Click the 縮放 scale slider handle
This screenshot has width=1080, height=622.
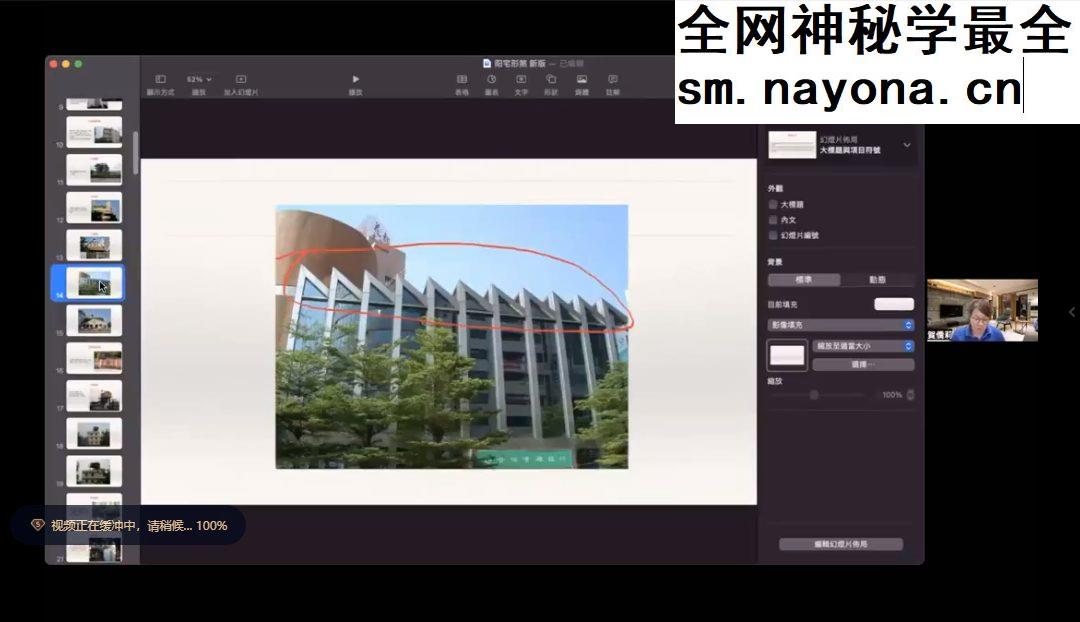click(x=814, y=395)
